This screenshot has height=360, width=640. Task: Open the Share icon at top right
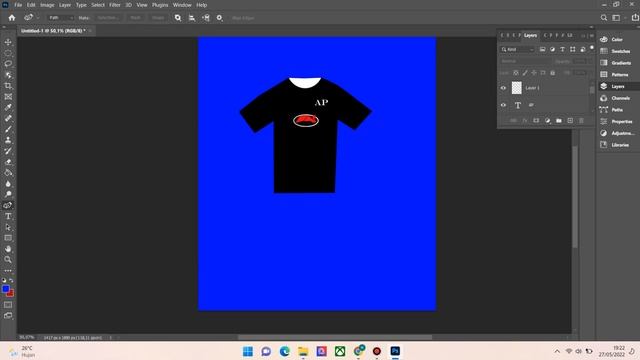(x=635, y=18)
